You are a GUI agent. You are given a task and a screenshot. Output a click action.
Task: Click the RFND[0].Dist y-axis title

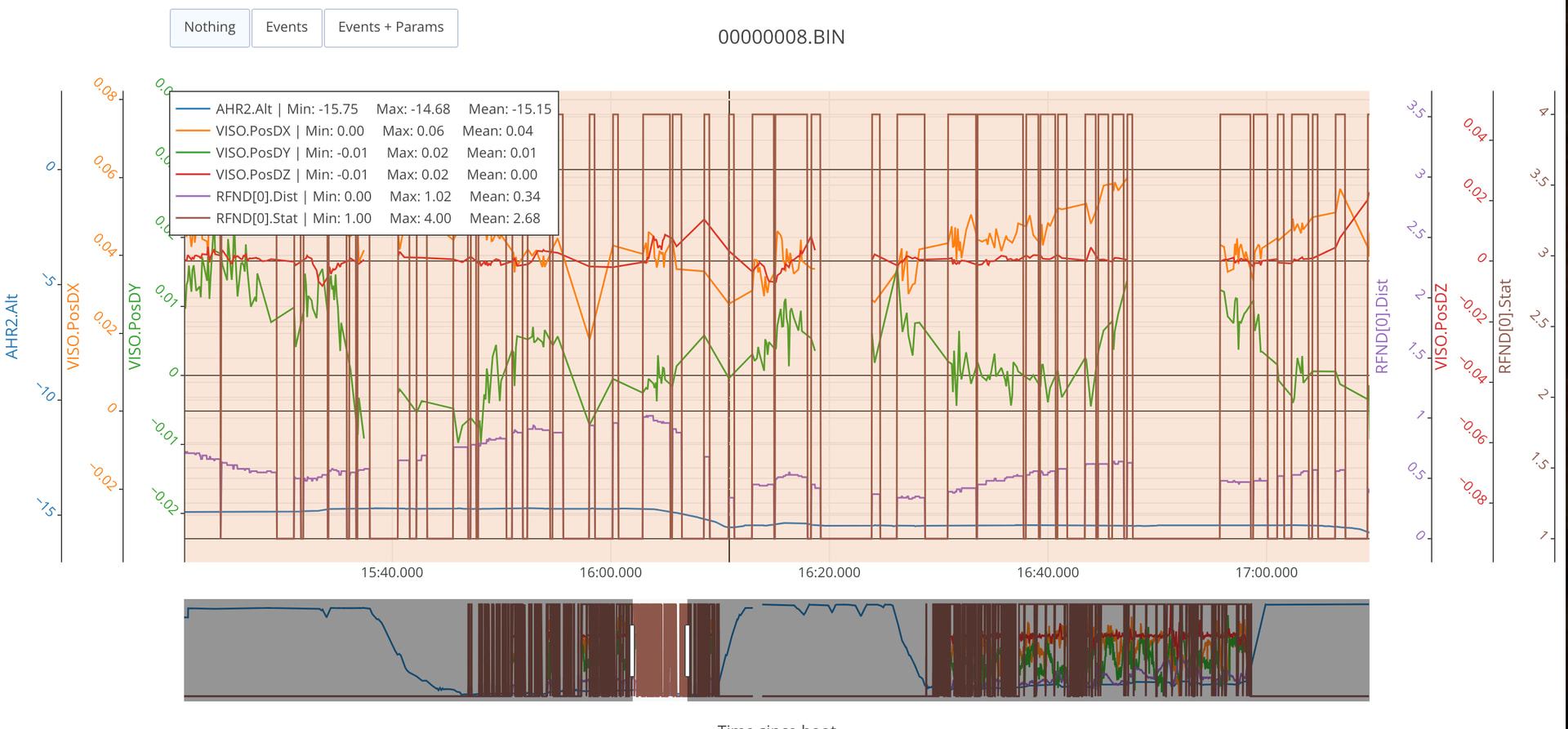point(1382,327)
